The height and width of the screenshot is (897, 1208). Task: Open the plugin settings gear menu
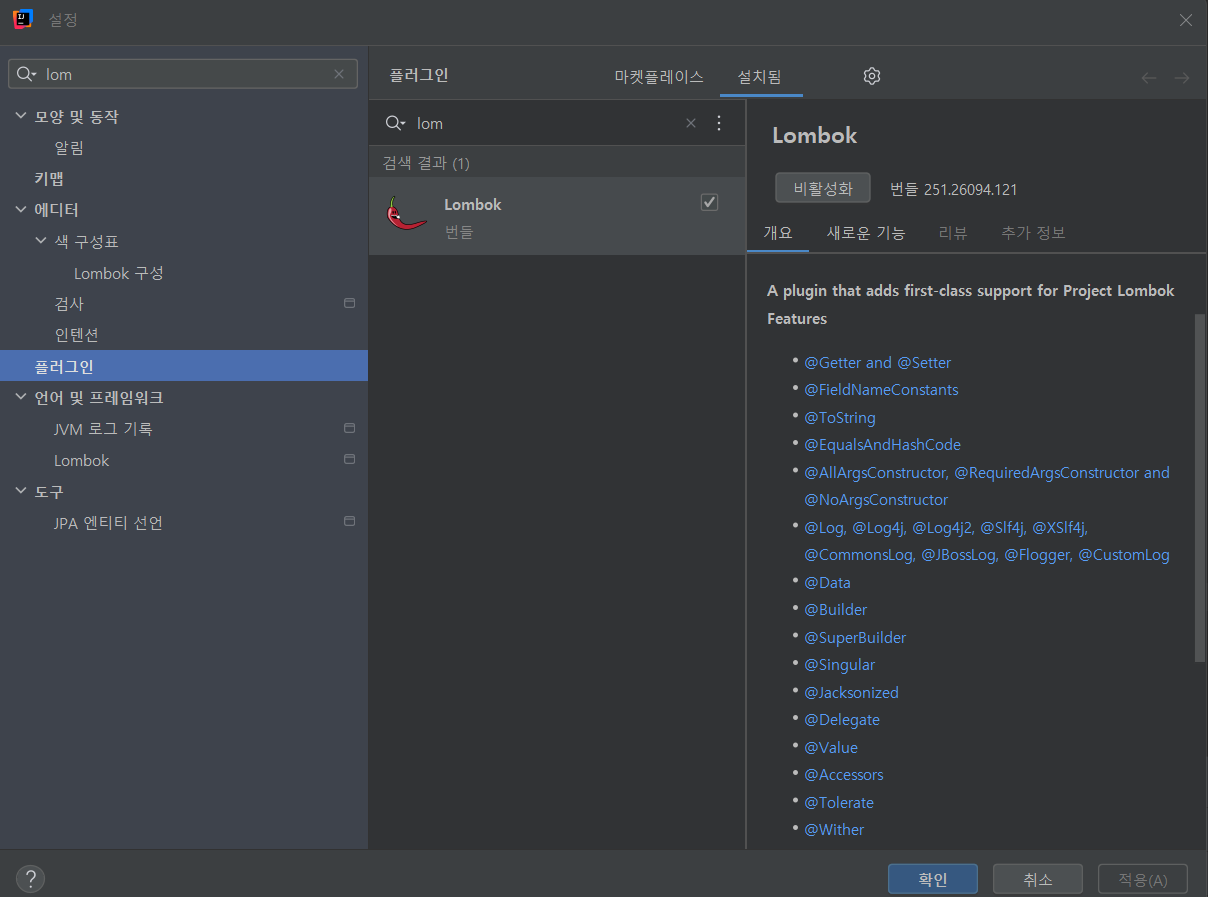[x=872, y=76]
